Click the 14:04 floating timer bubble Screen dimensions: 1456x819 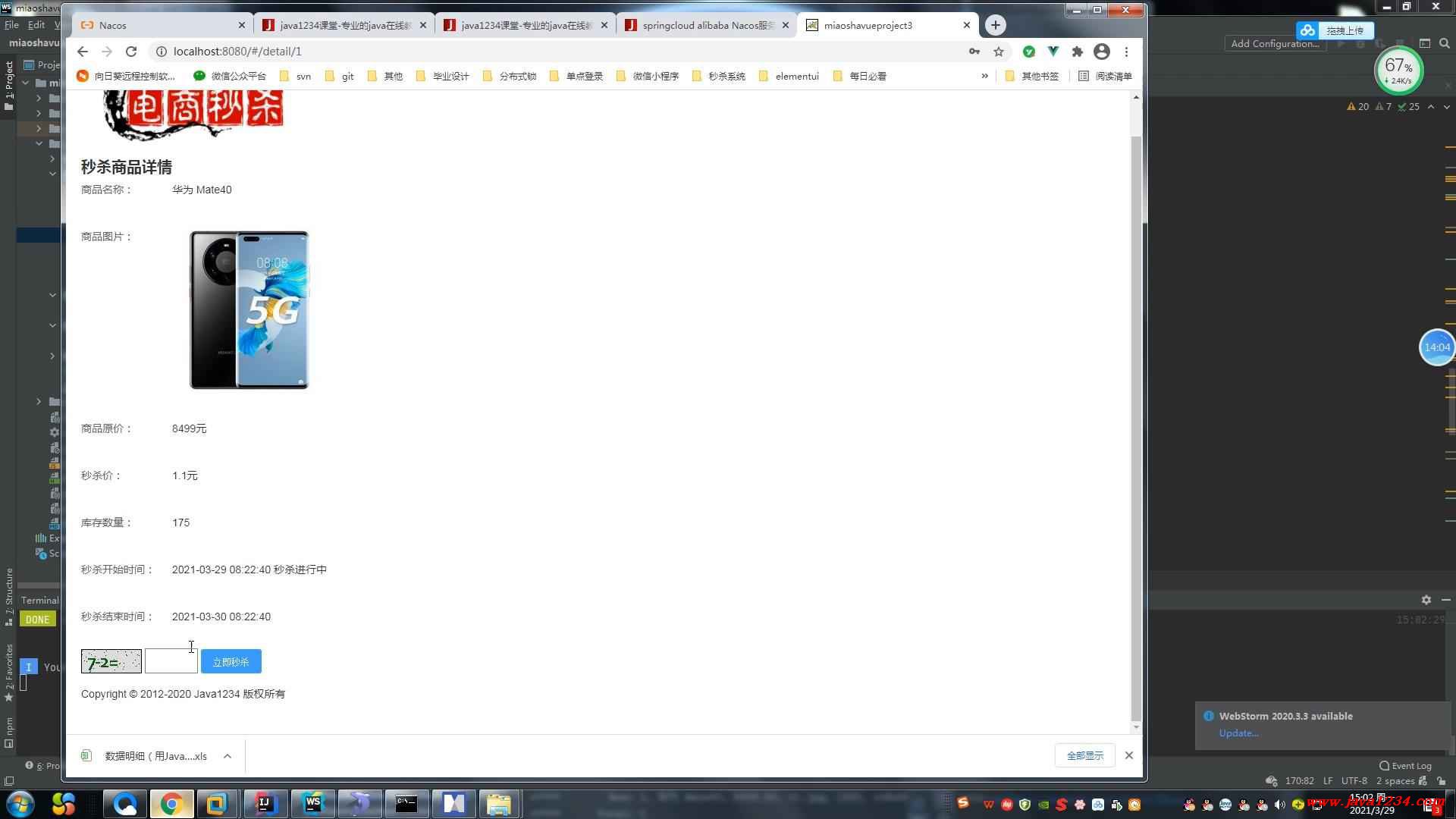coord(1437,347)
